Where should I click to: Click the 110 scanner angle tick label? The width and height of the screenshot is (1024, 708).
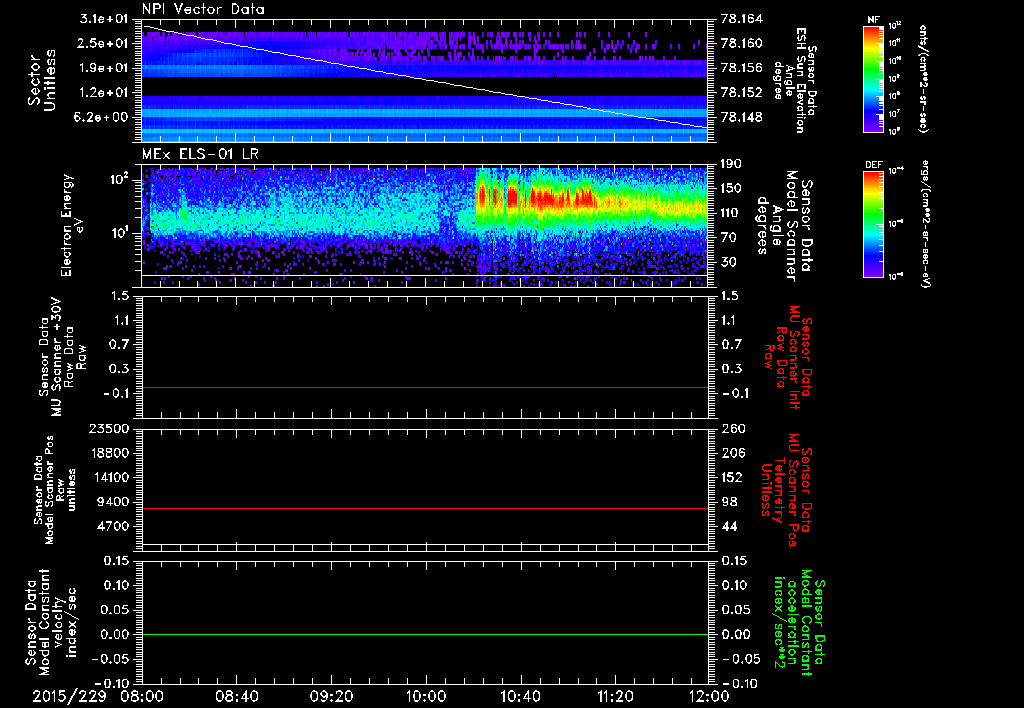pyautogui.click(x=732, y=213)
